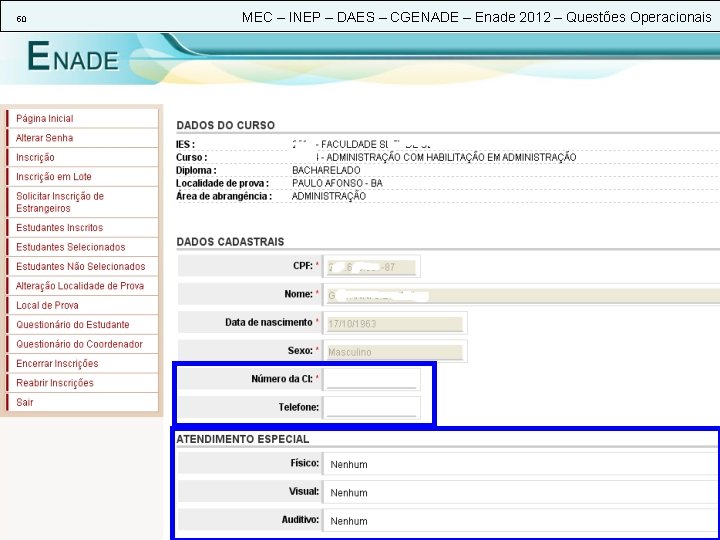The width and height of the screenshot is (720, 540).
Task: Click the text BACHARELADO
Action: 326,170
